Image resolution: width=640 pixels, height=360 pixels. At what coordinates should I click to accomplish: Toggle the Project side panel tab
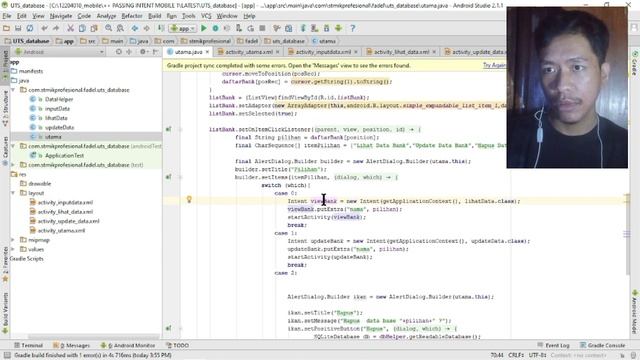(x=5, y=64)
